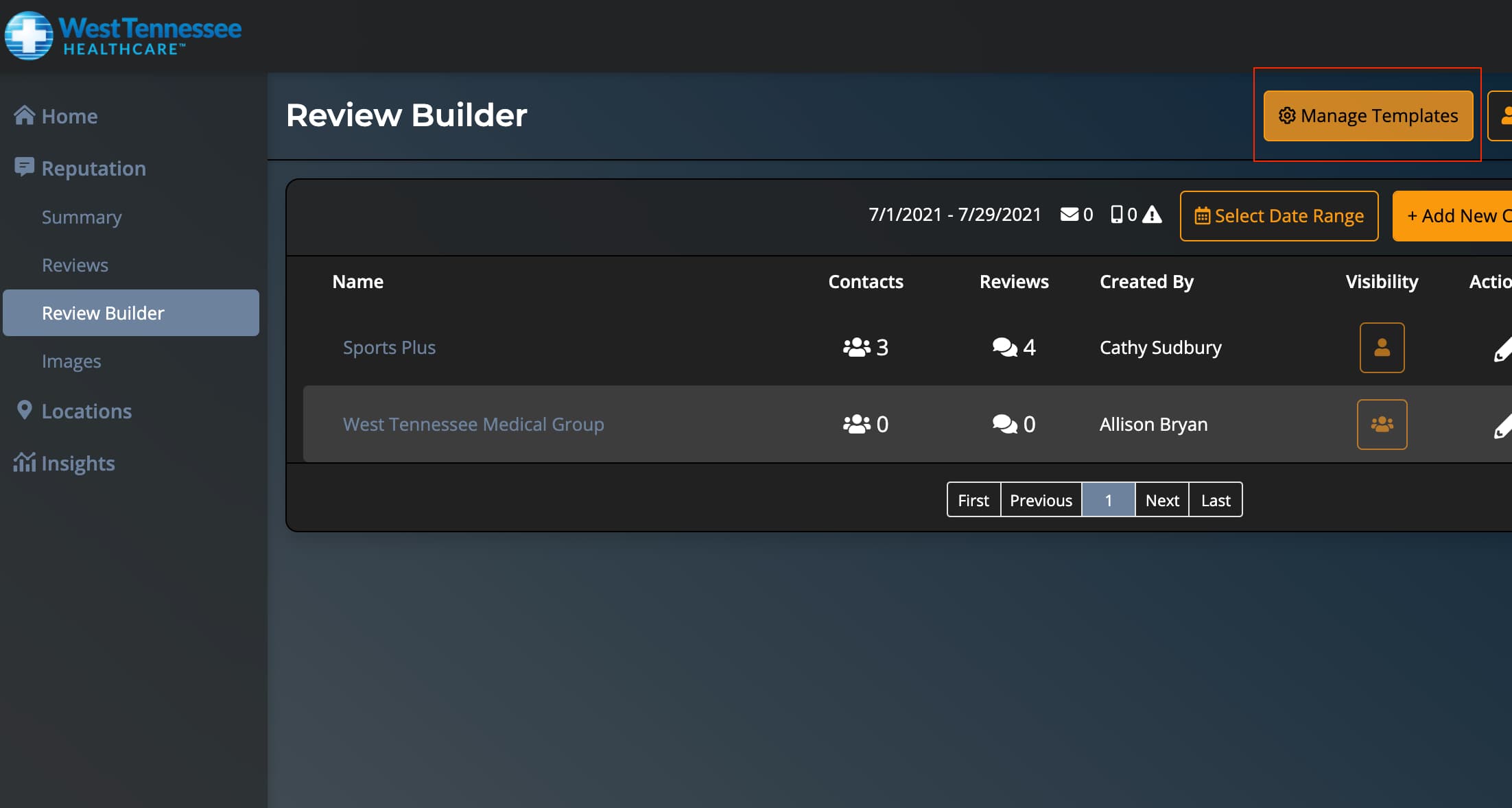Sort by the Reviews column header
This screenshot has width=1512, height=808.
tap(1014, 281)
